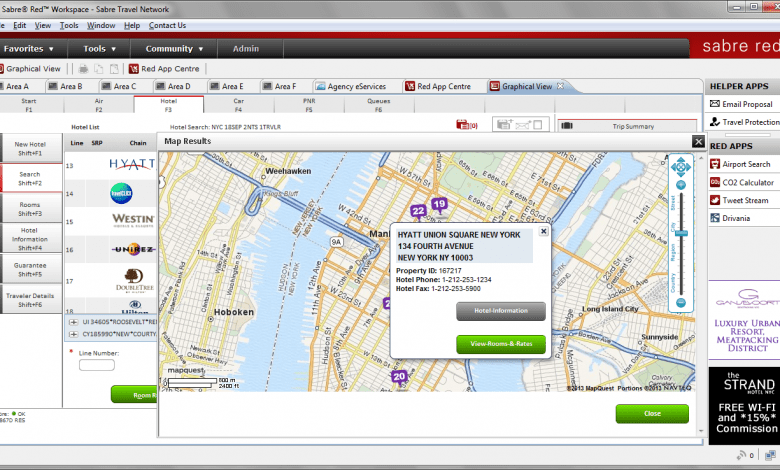The height and width of the screenshot is (470, 780).
Task: Click Guarantee Shift+F5 side button
Action: click(x=30, y=269)
